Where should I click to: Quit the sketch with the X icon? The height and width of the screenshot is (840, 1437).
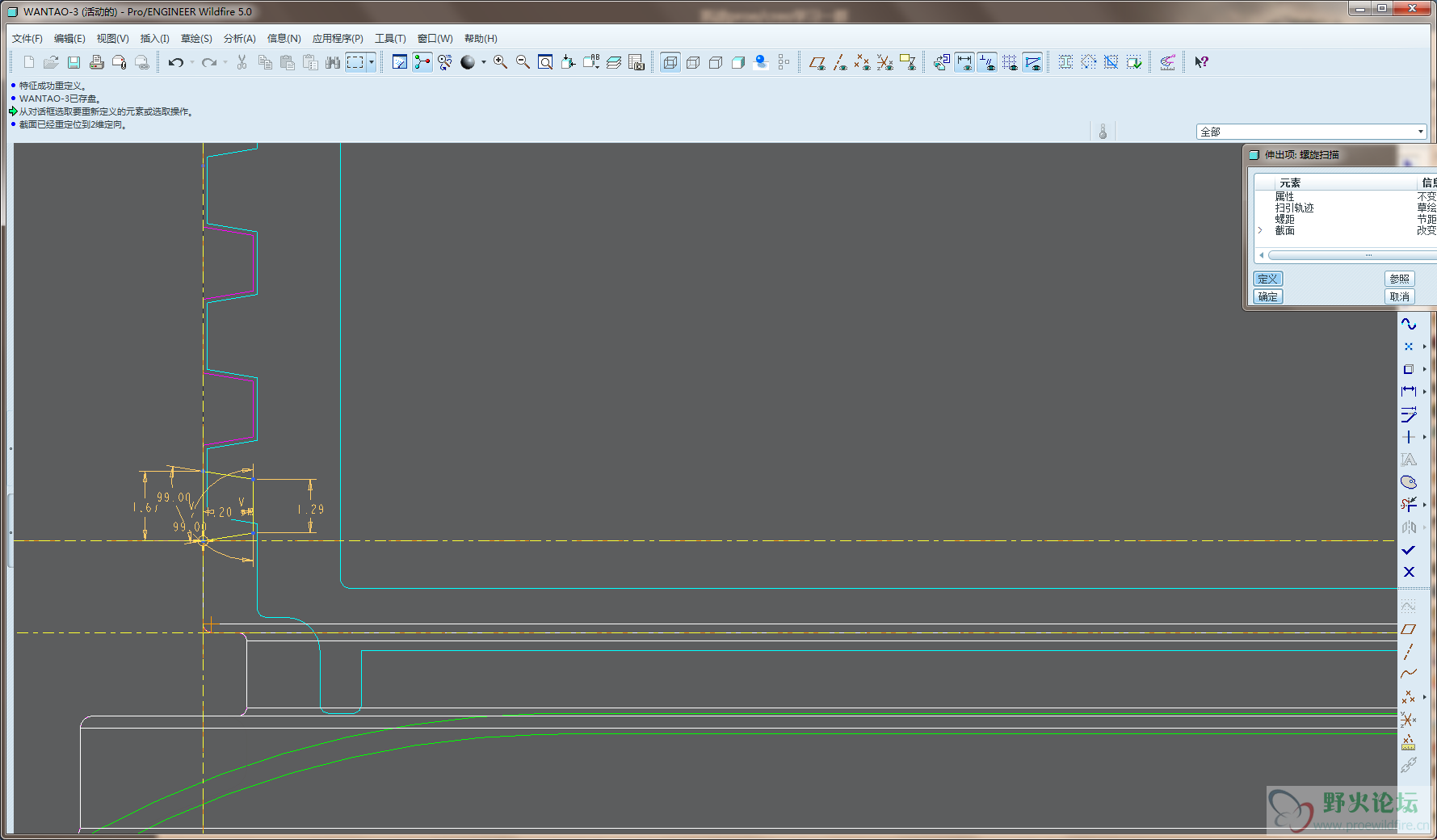point(1409,572)
